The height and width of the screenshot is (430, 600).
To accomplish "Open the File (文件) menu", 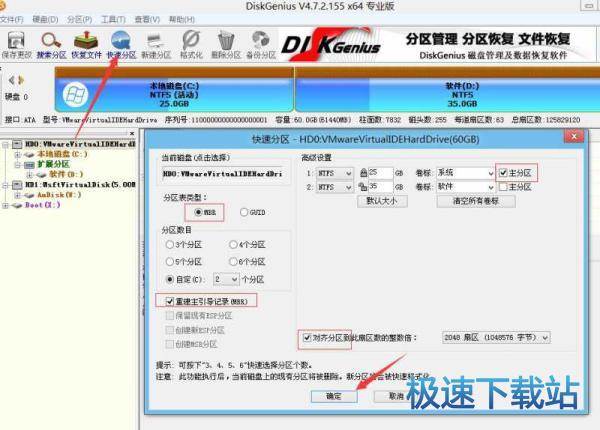I will pyautogui.click(x=11, y=19).
